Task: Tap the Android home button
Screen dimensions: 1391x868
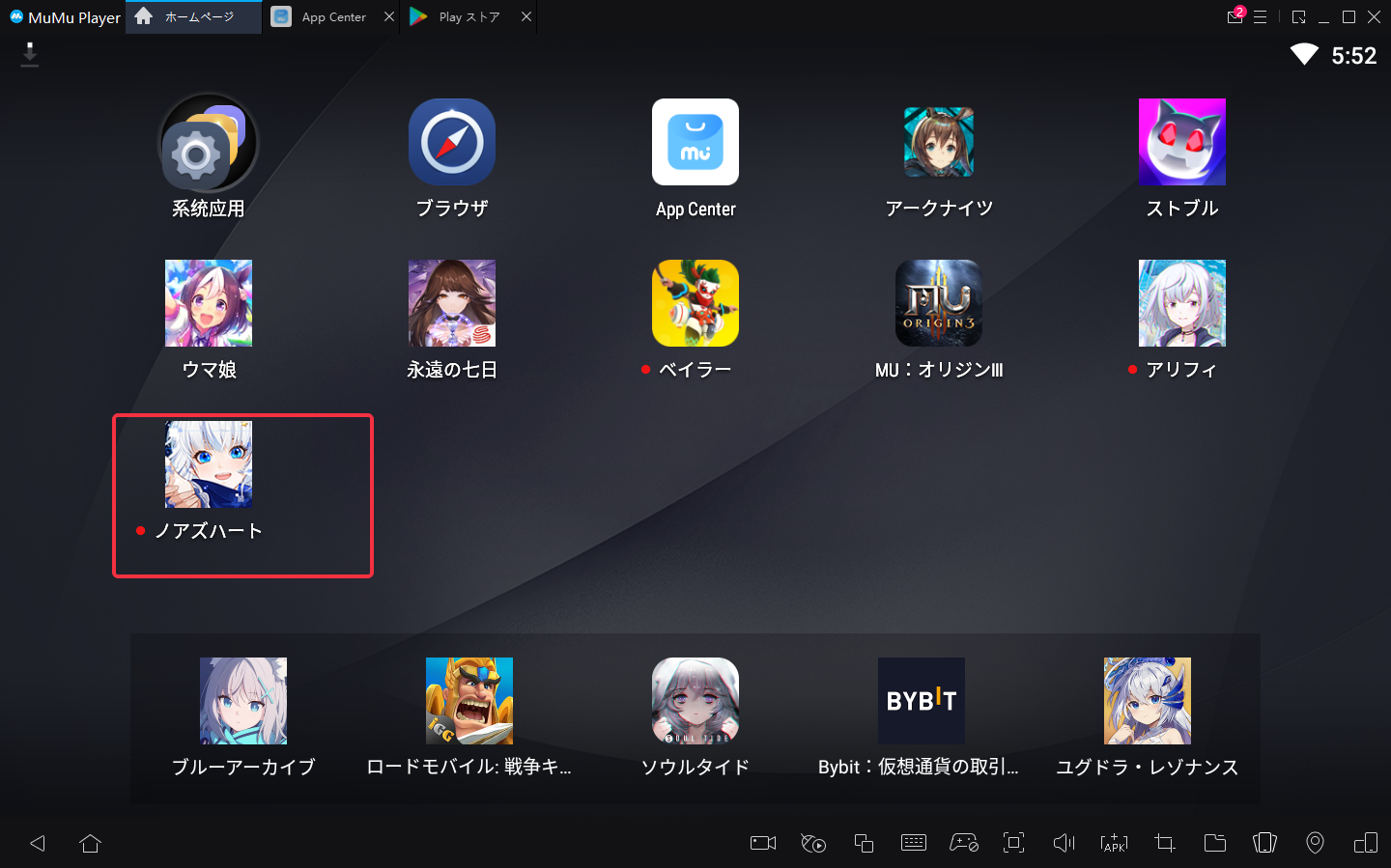Action: click(x=91, y=843)
